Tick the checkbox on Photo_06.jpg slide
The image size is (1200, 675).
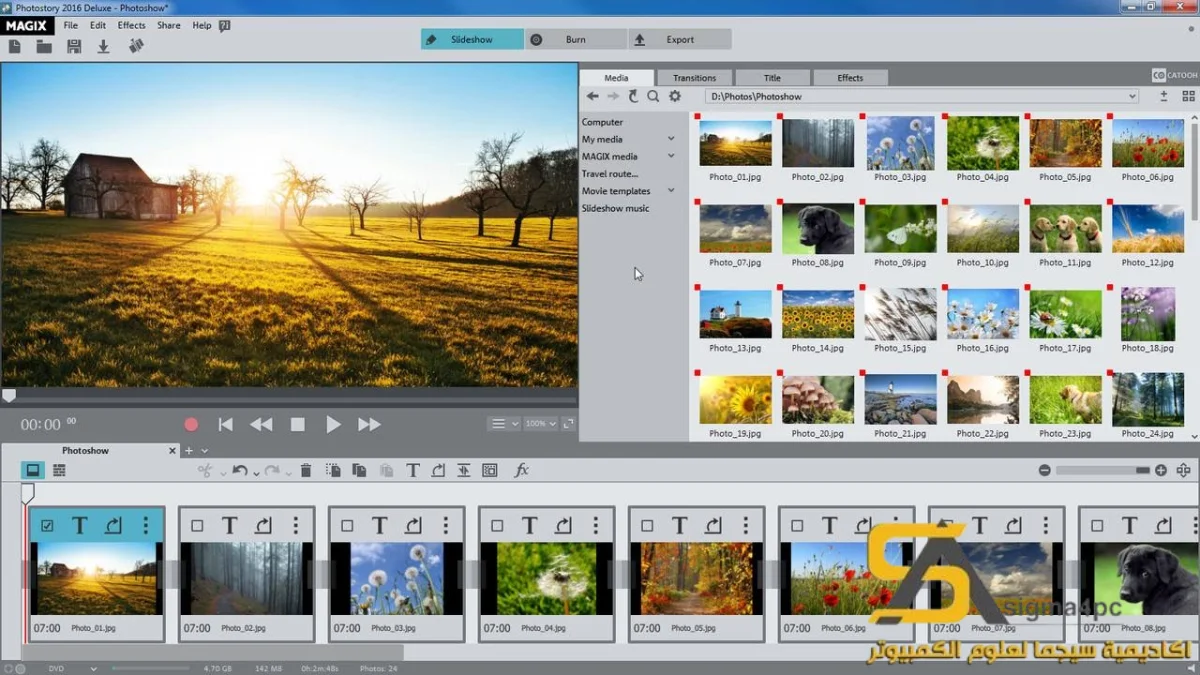(x=797, y=526)
